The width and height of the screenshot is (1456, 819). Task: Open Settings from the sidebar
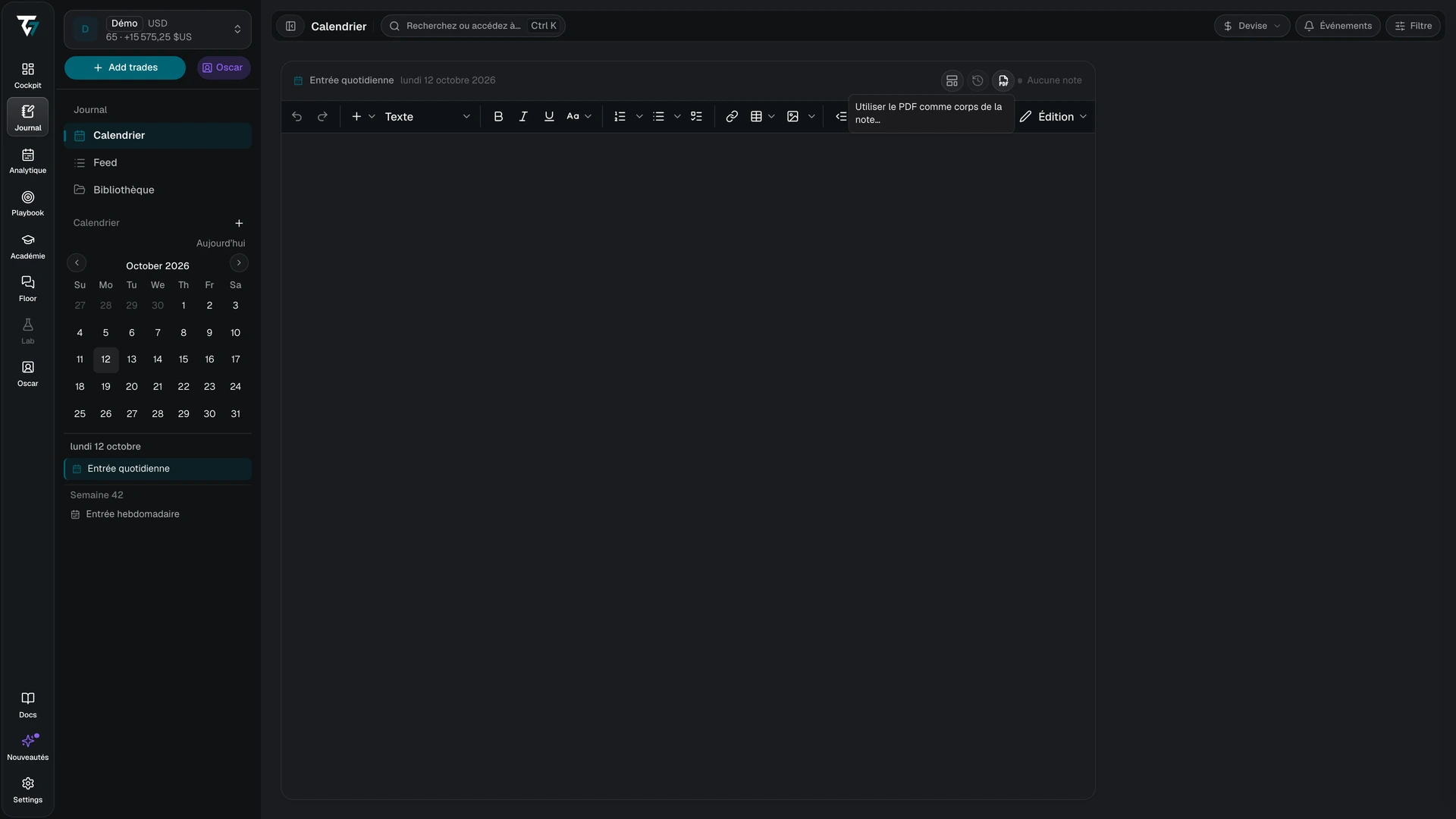[27, 790]
